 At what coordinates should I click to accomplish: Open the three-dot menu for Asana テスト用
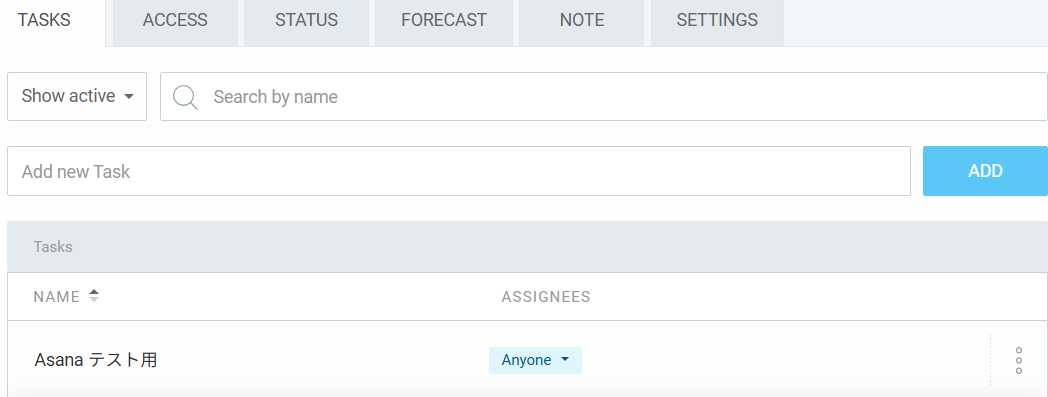(1019, 360)
